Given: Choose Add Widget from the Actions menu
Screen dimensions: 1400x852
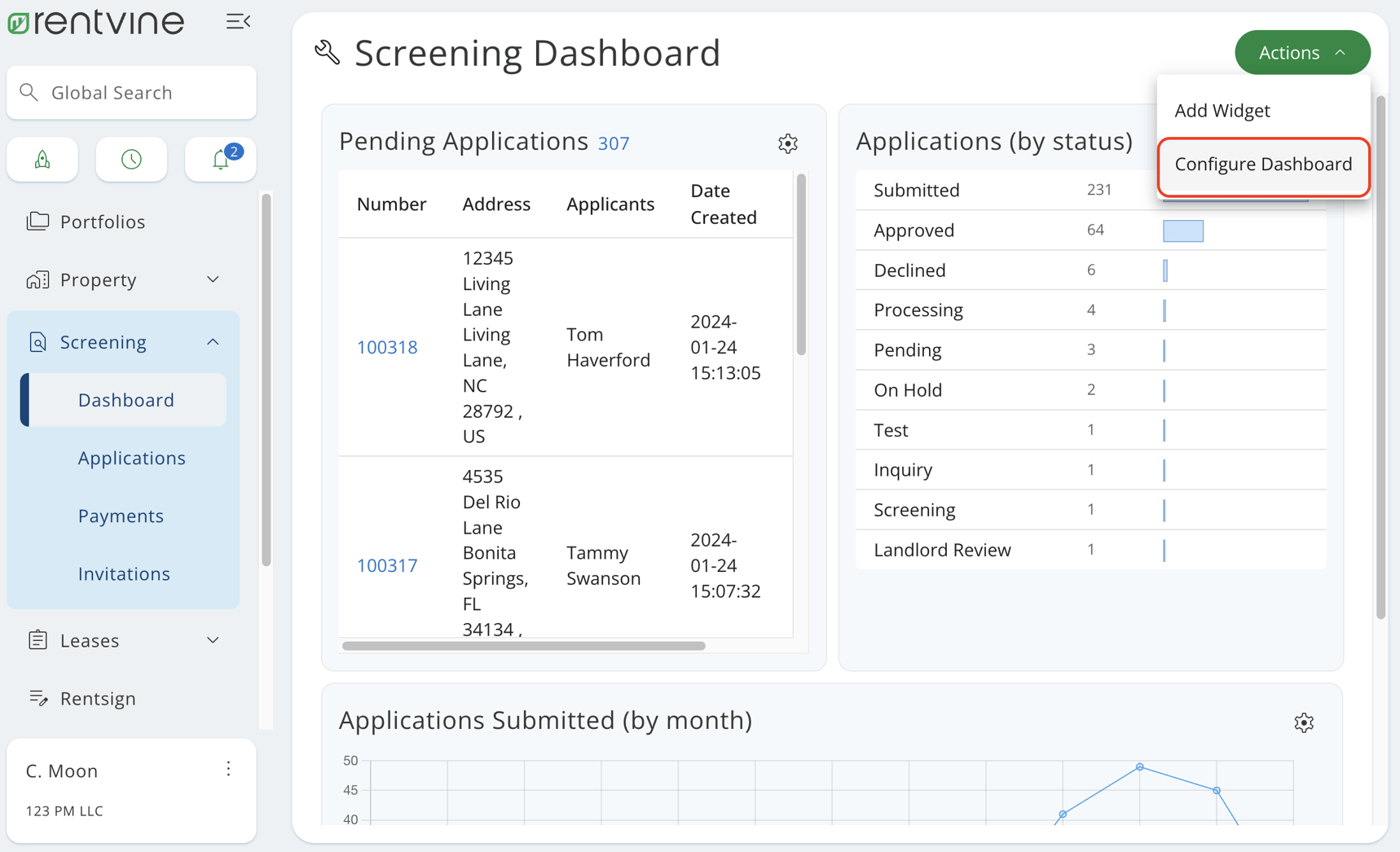Looking at the screenshot, I should pyautogui.click(x=1222, y=110).
